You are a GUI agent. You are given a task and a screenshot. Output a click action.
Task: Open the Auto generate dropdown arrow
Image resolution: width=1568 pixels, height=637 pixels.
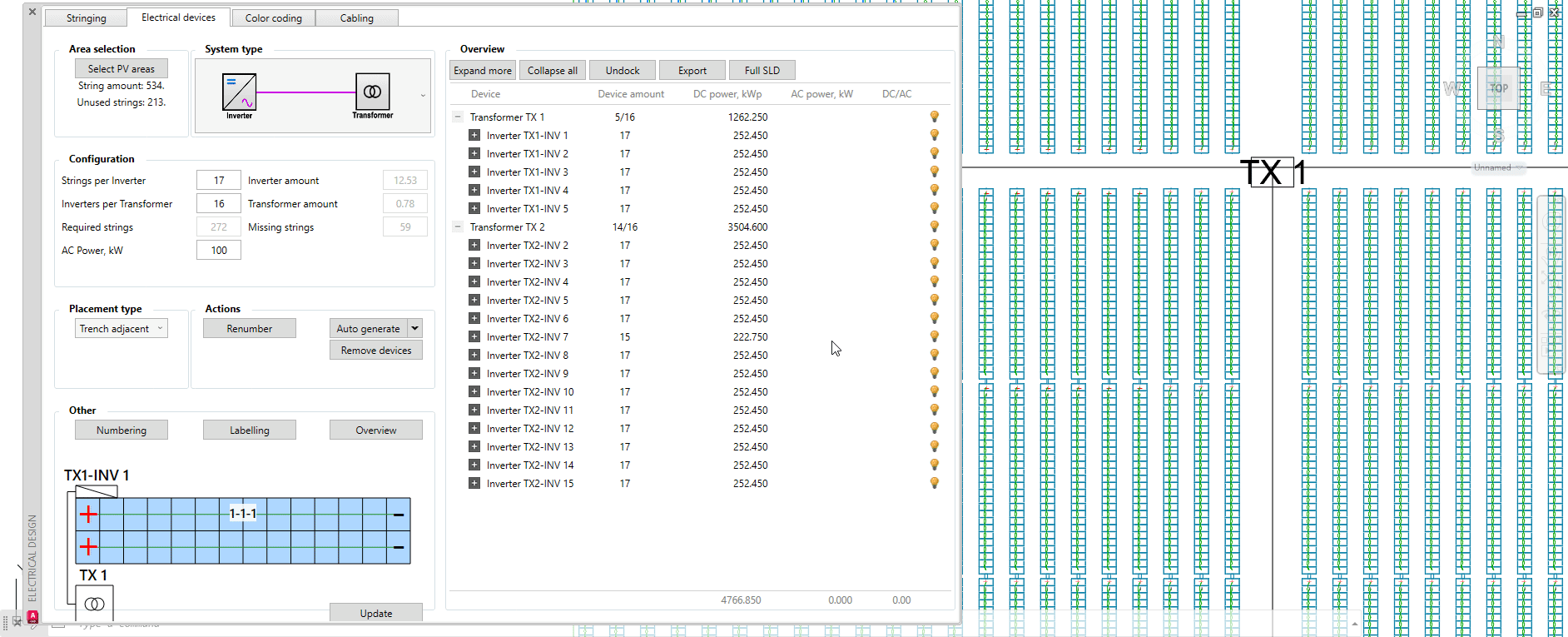(415, 328)
